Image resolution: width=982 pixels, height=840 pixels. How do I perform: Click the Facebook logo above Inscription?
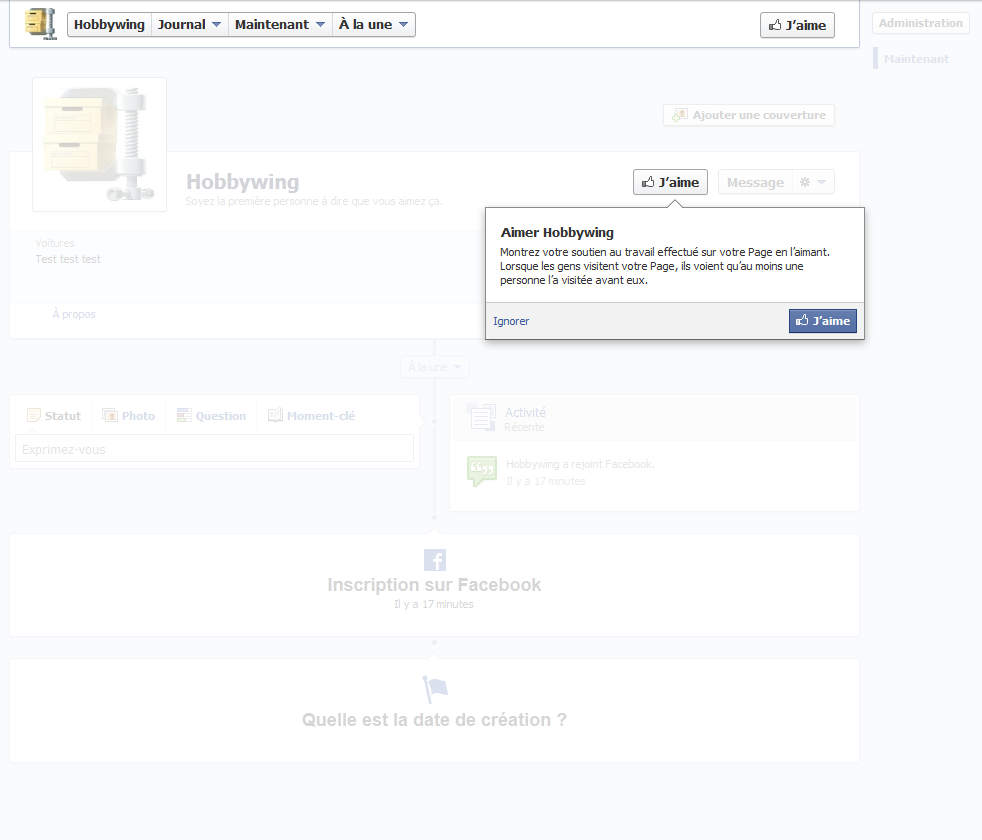pyautogui.click(x=435, y=560)
